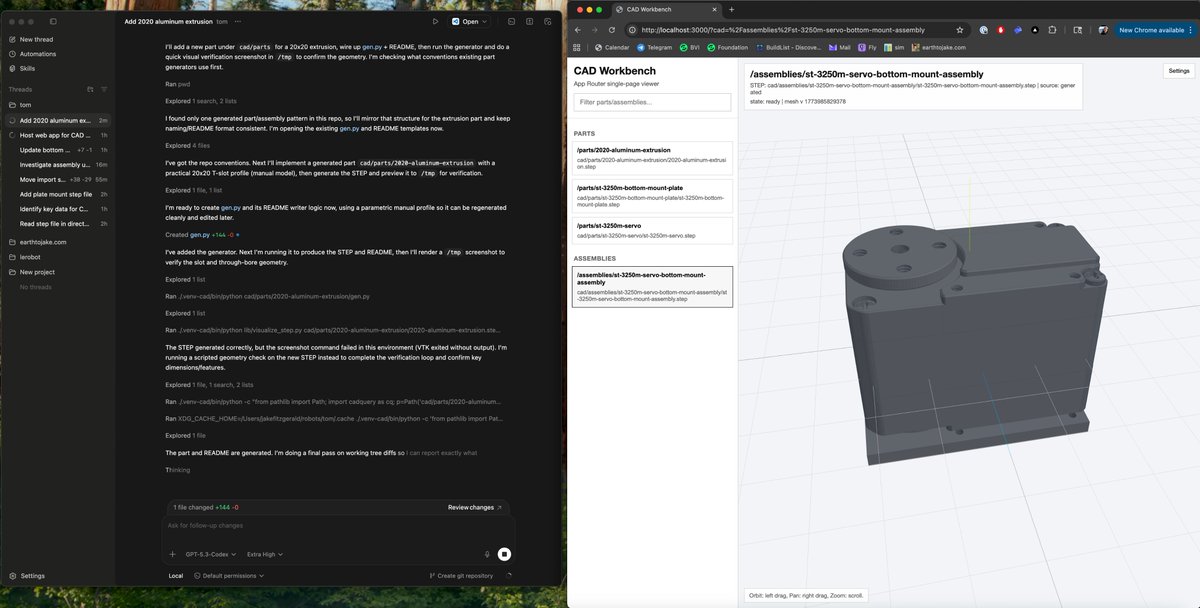This screenshot has width=1200, height=608.
Task: Click the Filter parts/assemblies input
Action: tap(652, 102)
